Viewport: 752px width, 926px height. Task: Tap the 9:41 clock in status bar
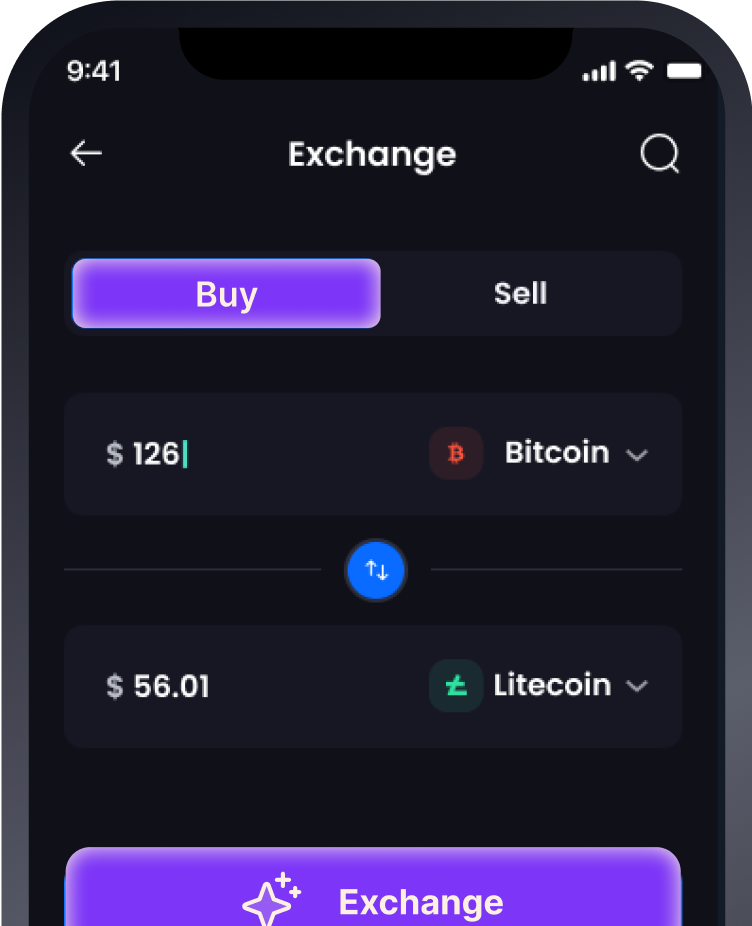pos(94,71)
